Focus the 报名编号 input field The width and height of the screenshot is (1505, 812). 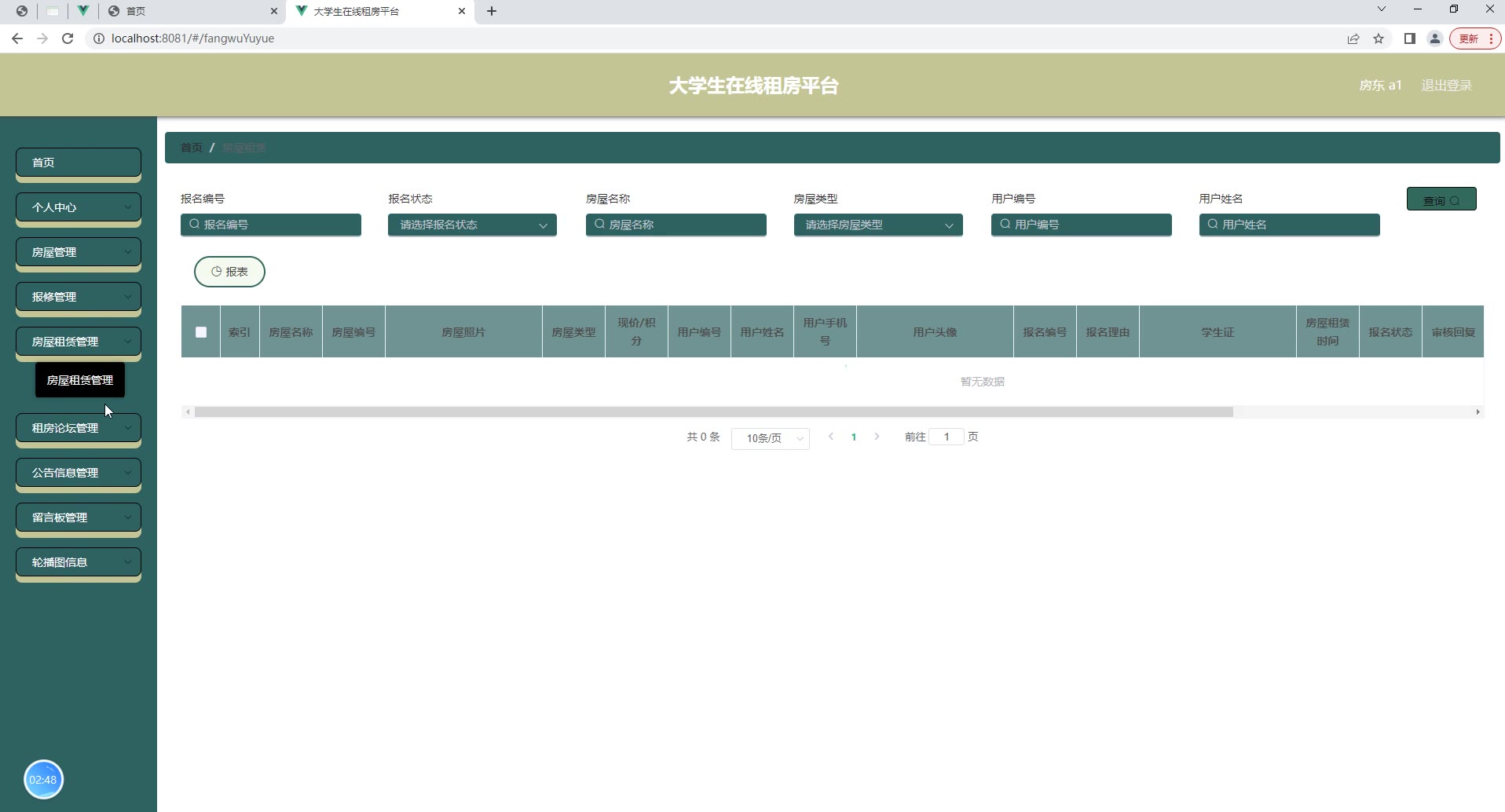271,225
